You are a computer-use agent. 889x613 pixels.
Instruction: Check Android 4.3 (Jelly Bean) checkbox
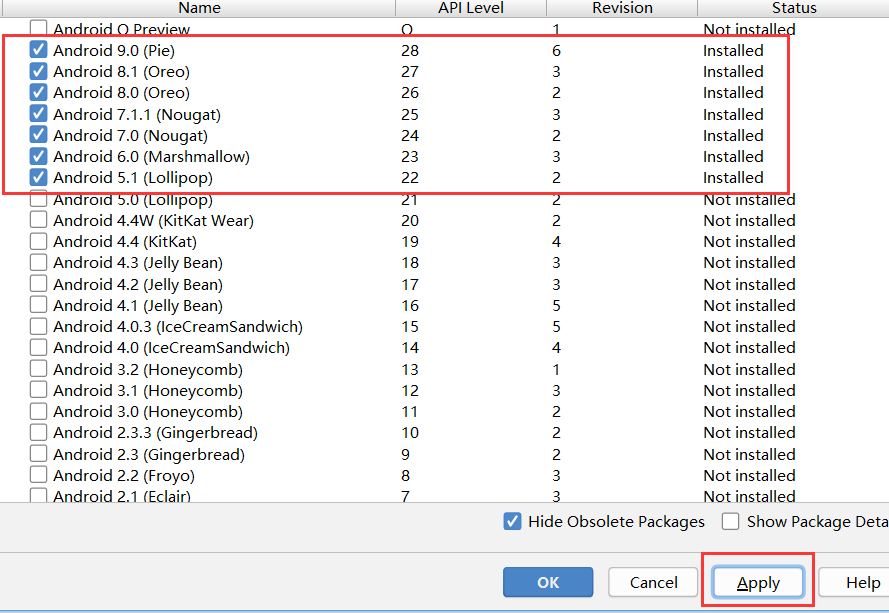tap(38, 262)
